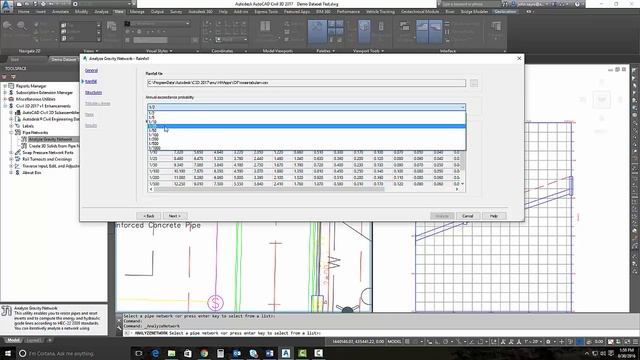Select highlighted 1/20 probability option

(306, 126)
